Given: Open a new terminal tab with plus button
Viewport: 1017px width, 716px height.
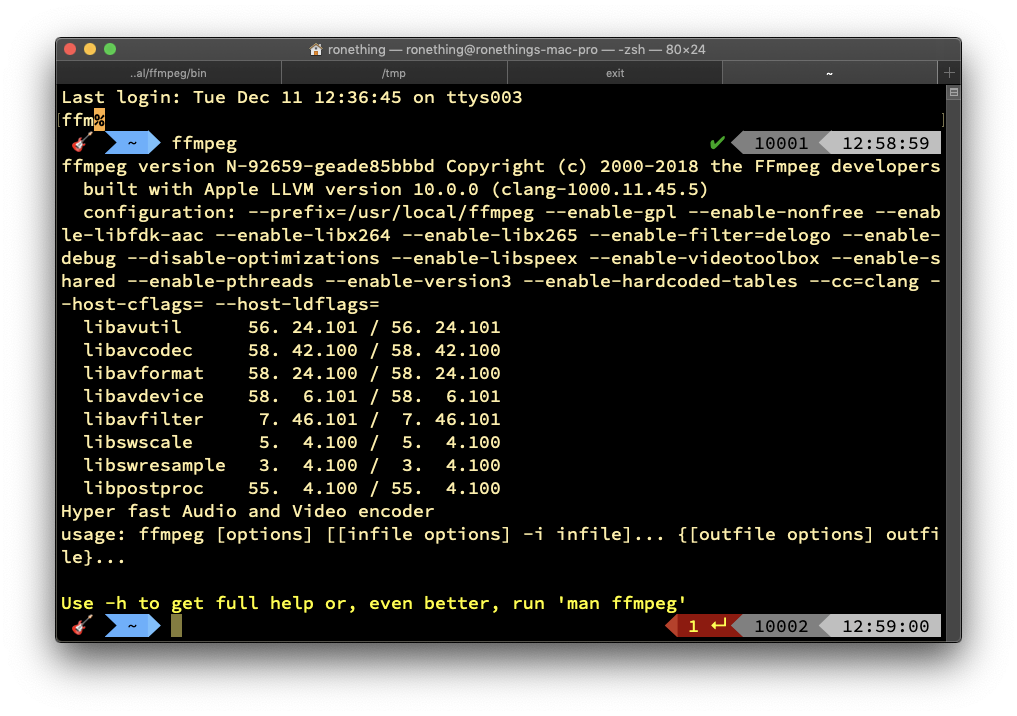Looking at the screenshot, I should (x=949, y=73).
